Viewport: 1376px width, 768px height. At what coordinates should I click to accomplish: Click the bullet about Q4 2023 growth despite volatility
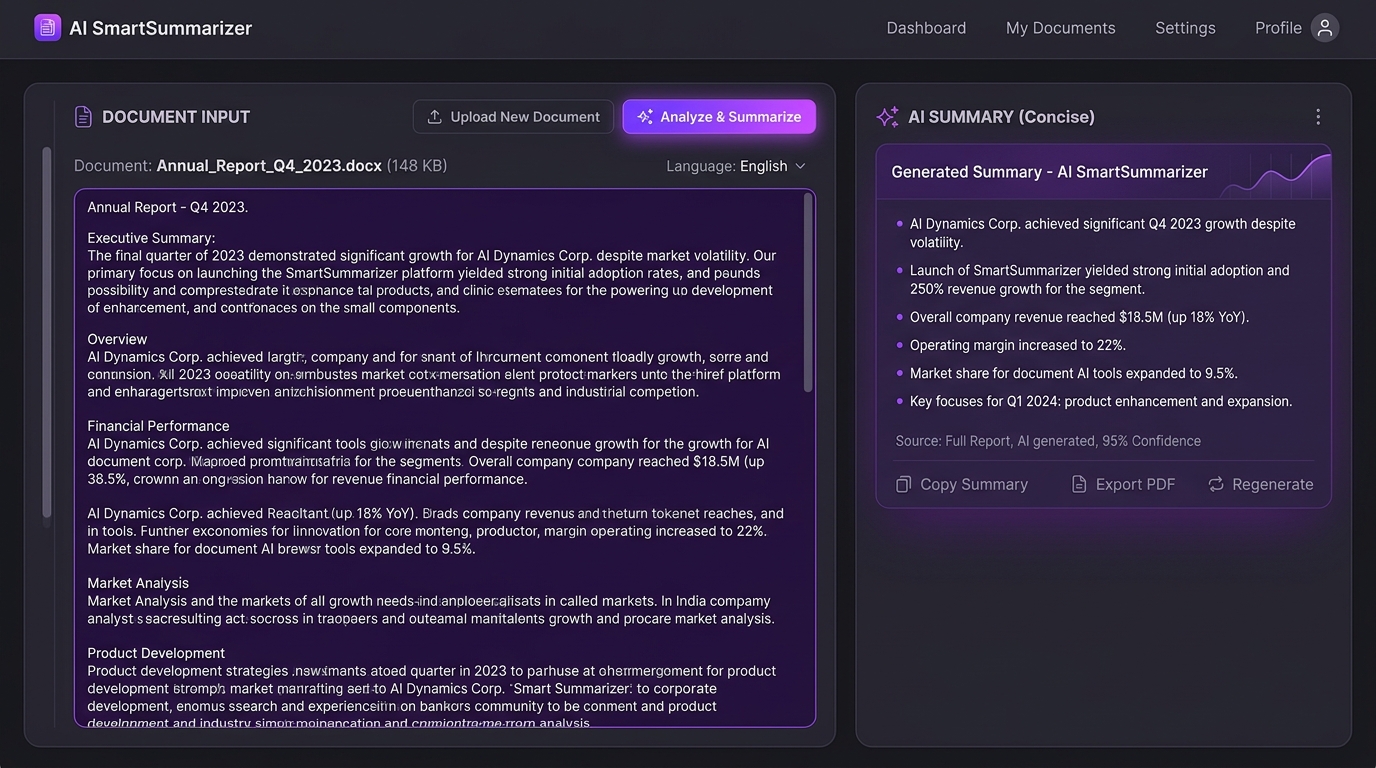click(x=1103, y=233)
